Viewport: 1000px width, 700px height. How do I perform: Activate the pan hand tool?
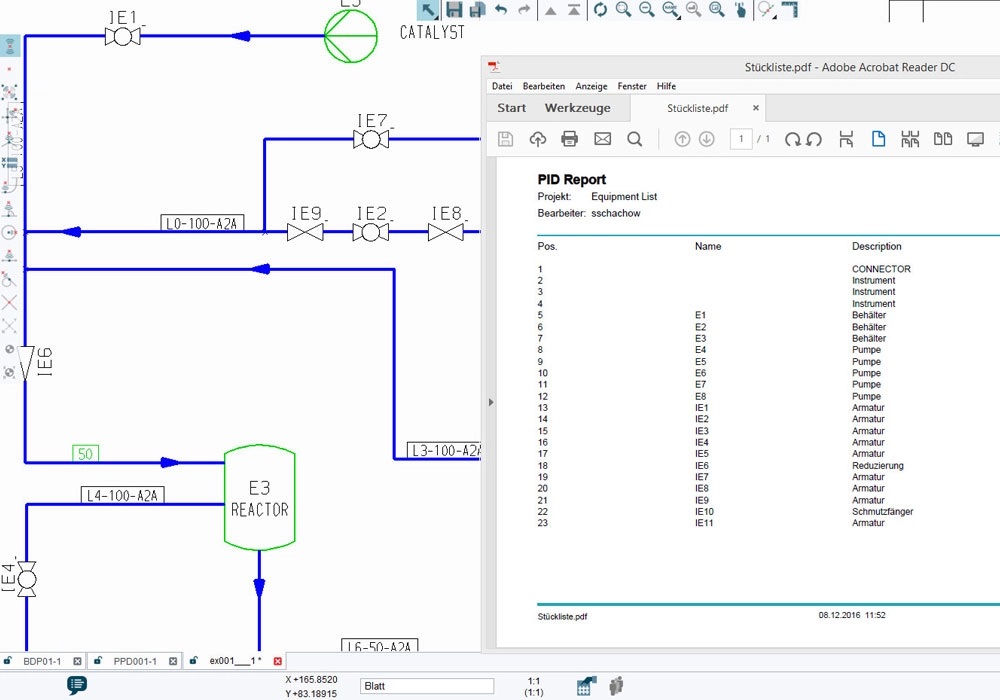(740, 10)
